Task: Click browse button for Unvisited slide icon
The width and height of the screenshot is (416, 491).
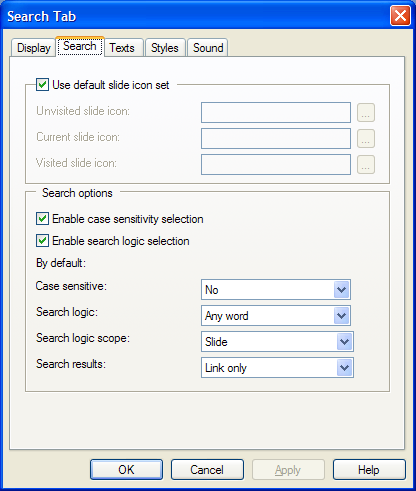Action: point(366,112)
